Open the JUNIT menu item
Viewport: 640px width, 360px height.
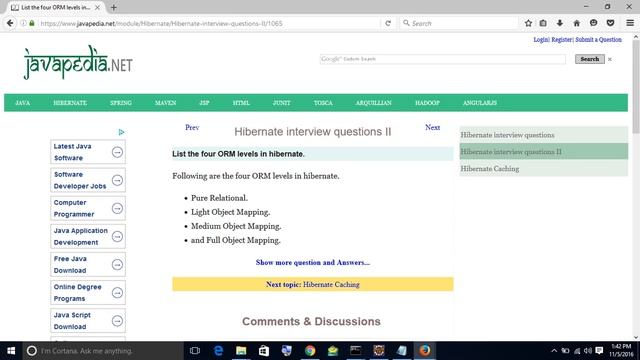coord(282,103)
